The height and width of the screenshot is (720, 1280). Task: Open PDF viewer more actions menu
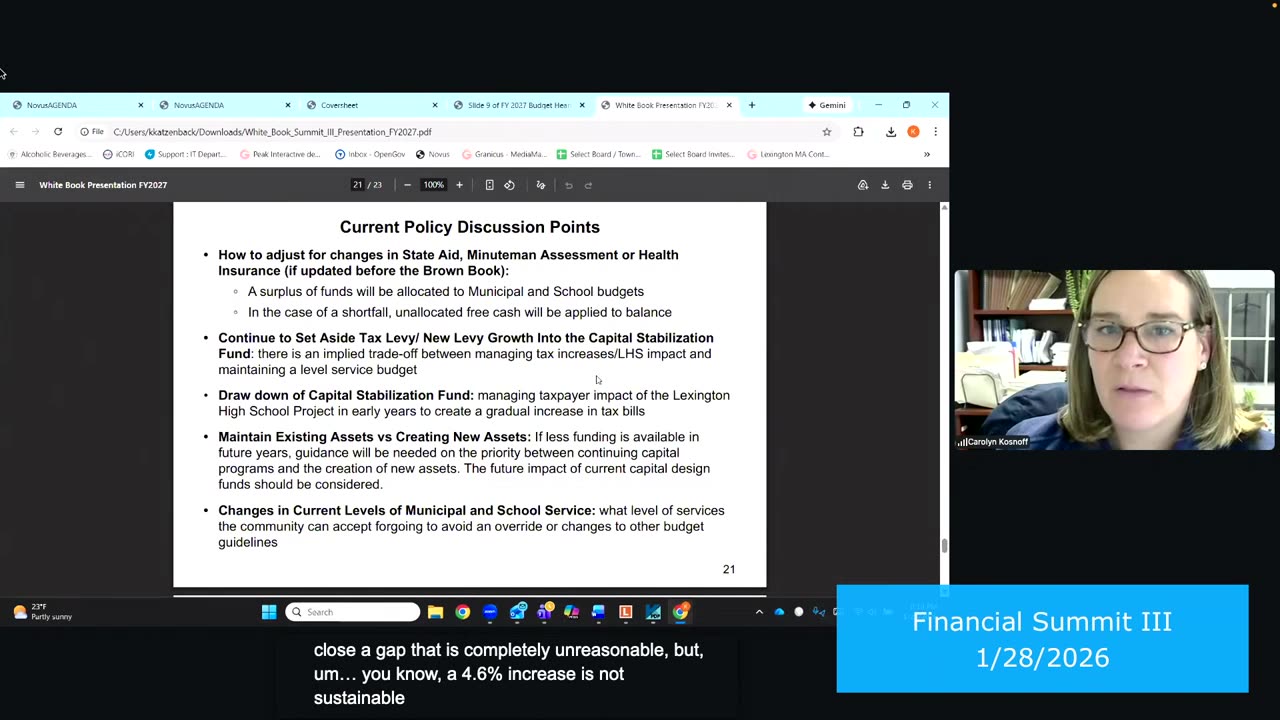(x=929, y=185)
